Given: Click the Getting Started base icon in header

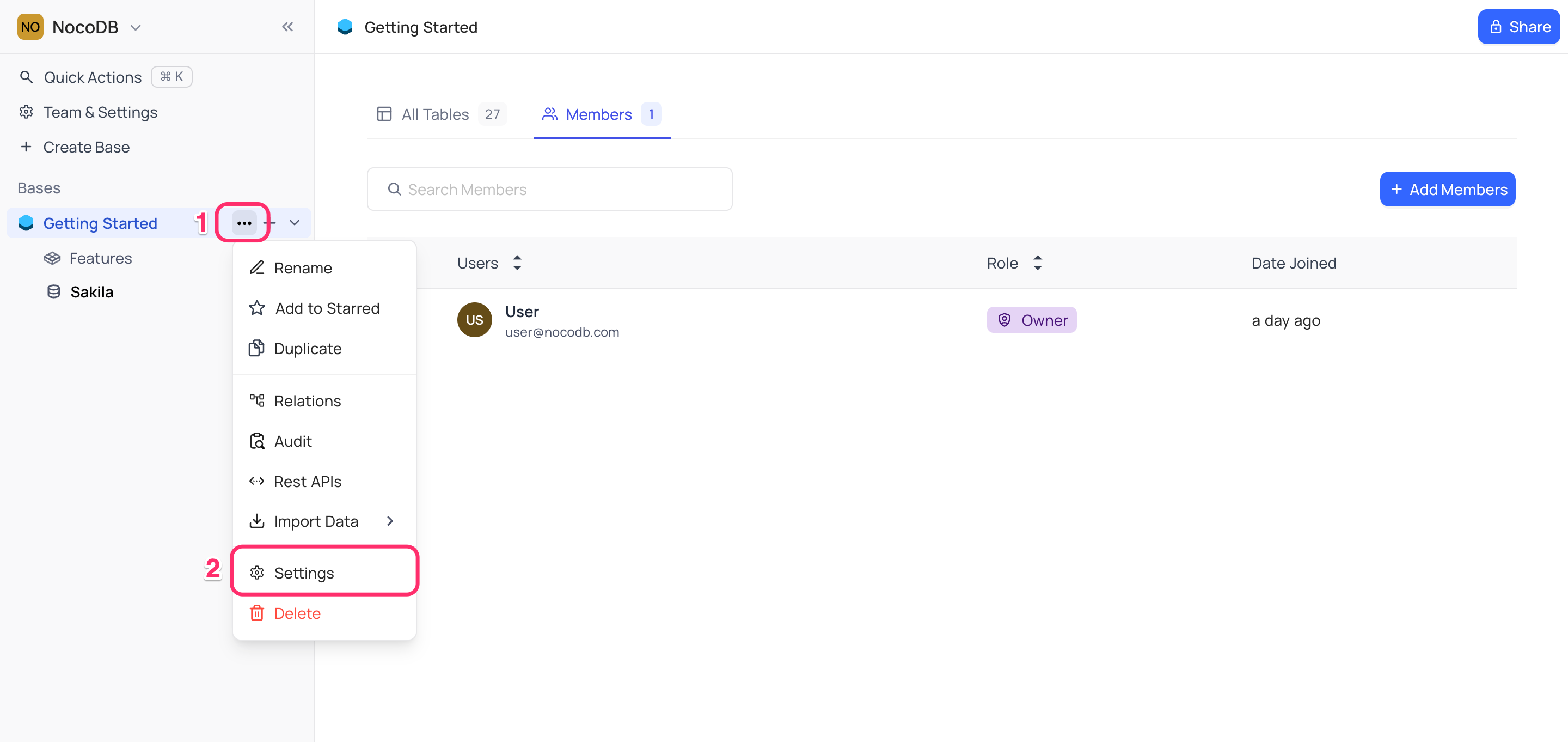Looking at the screenshot, I should 345,27.
